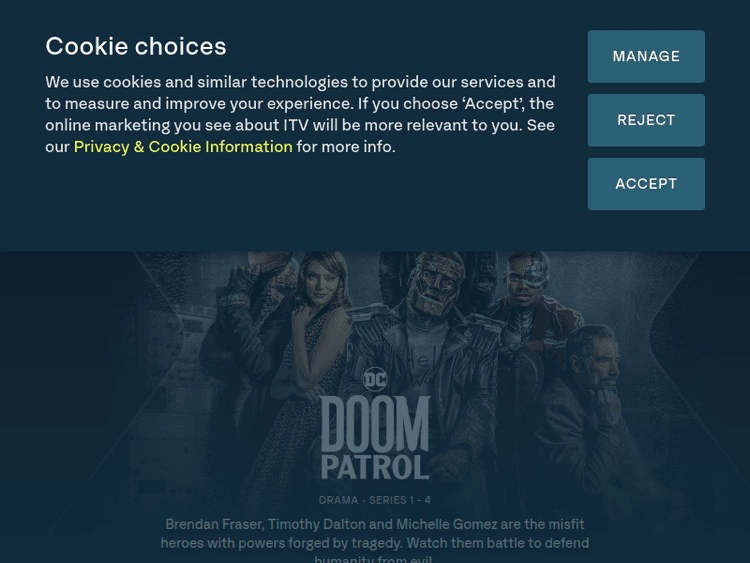This screenshot has height=563, width=750.
Task: Click the MANAGE cookie button
Action: click(x=646, y=56)
